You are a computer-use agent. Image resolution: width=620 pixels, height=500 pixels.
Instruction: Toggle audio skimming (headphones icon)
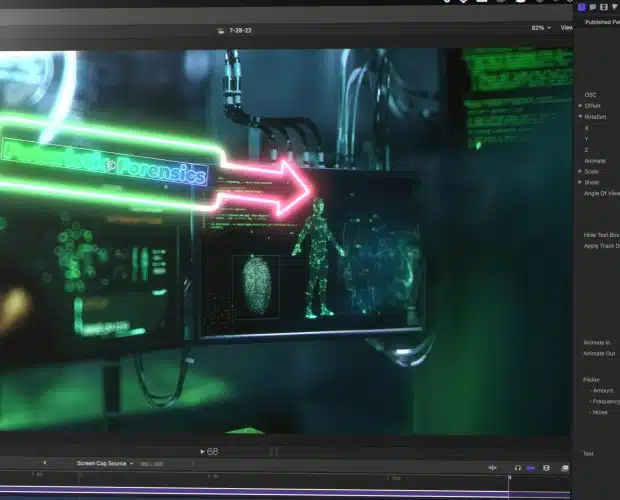518,468
